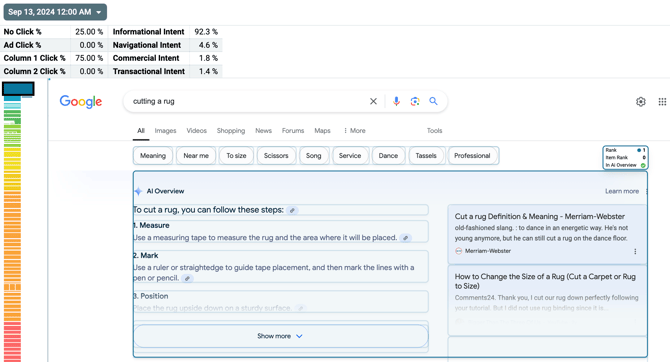The image size is (670, 362).
Task: Click the Merriam-Webster favicon icon
Action: pos(458,251)
